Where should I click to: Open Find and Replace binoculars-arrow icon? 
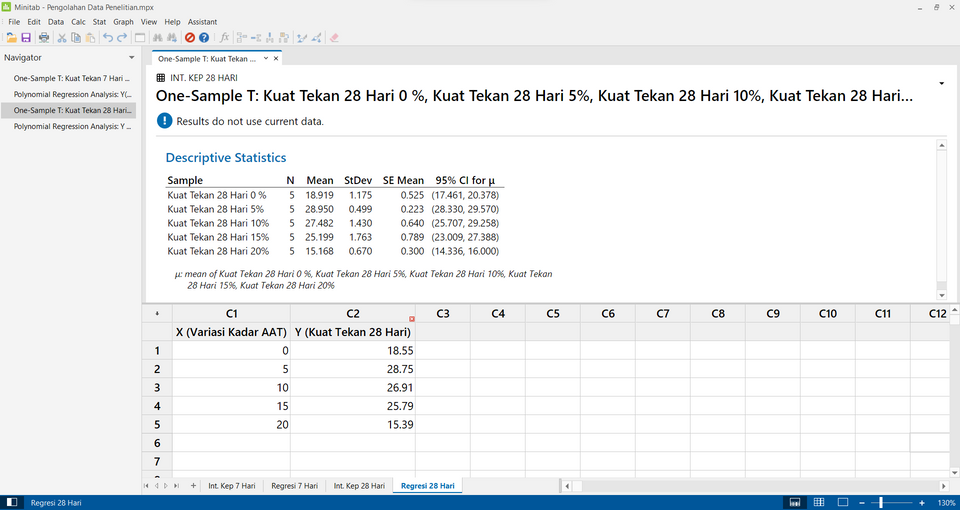[x=173, y=37]
